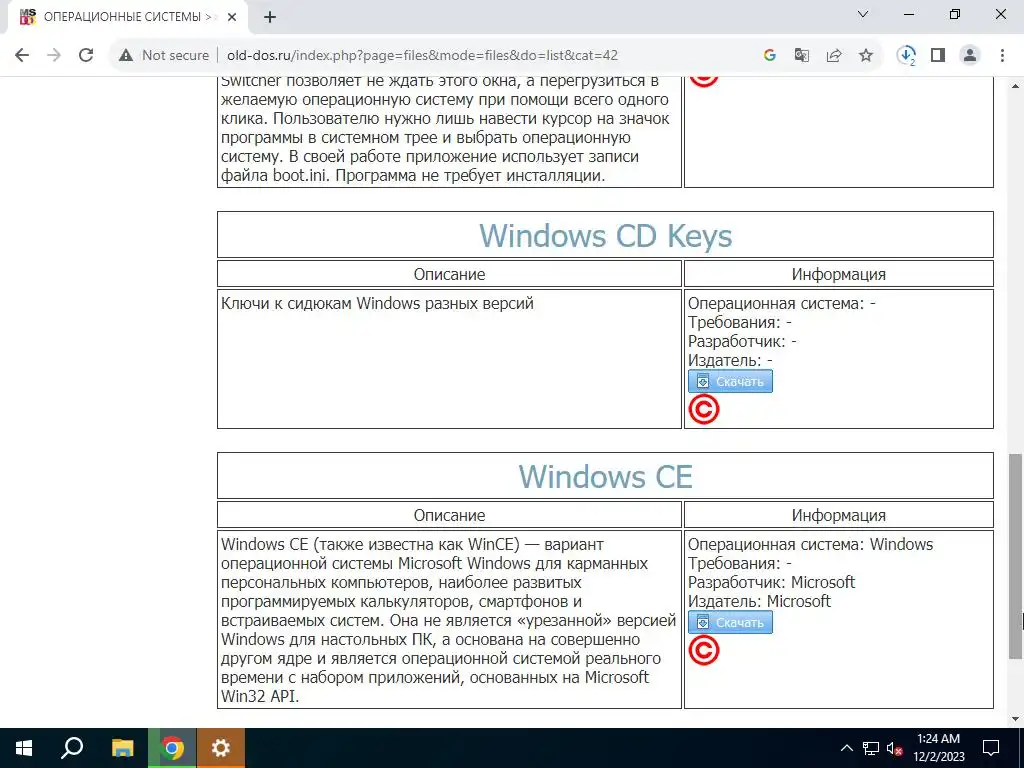Click the scrollbar down arrow

tap(1015, 719)
